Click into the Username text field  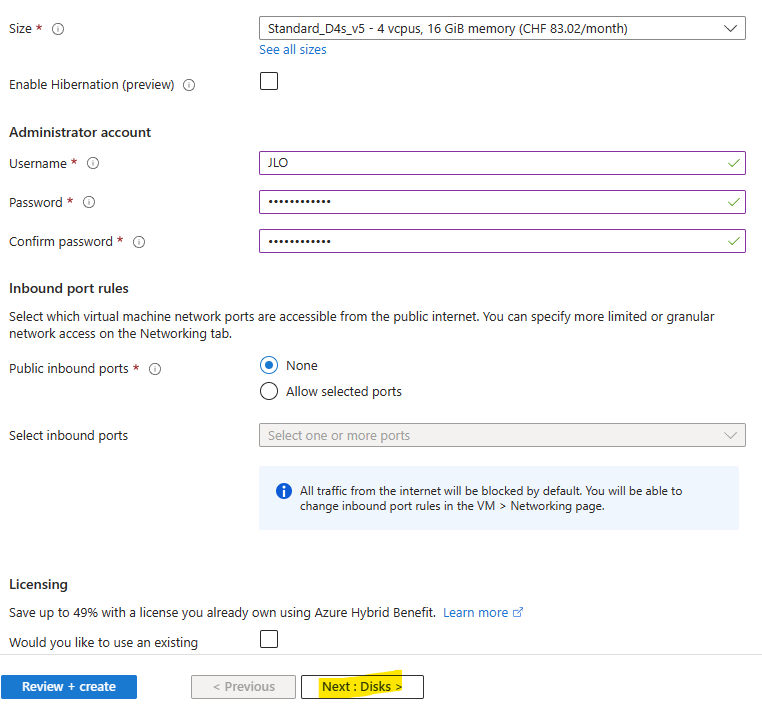pyautogui.click(x=502, y=163)
